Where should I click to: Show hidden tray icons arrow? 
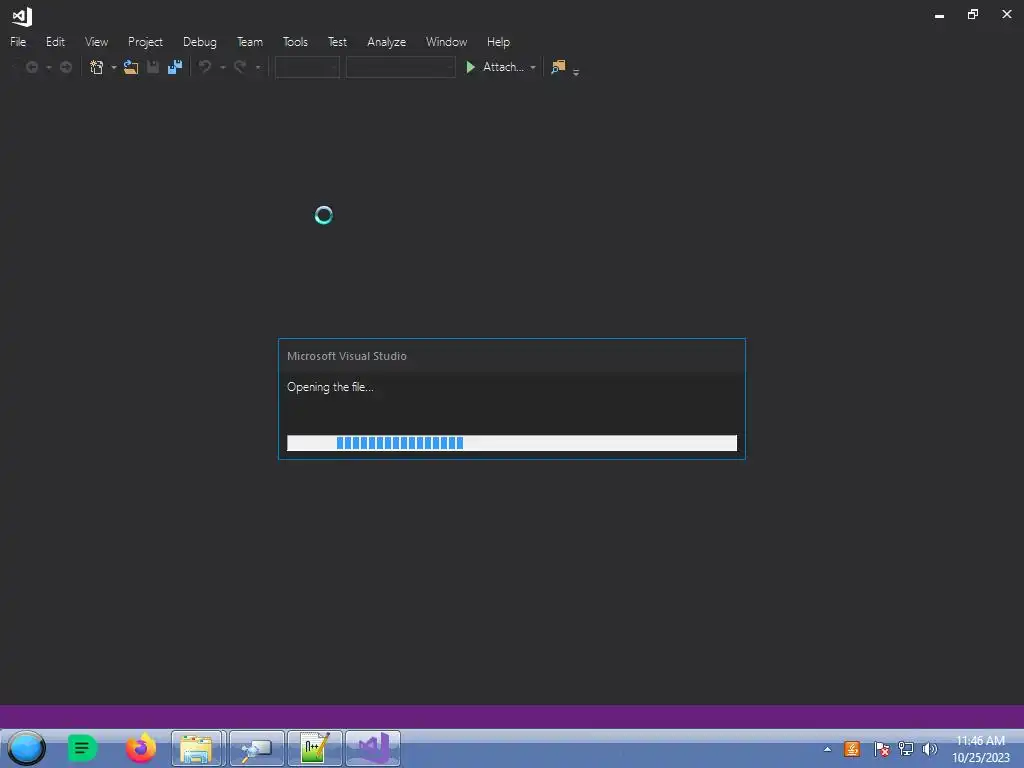(x=827, y=749)
